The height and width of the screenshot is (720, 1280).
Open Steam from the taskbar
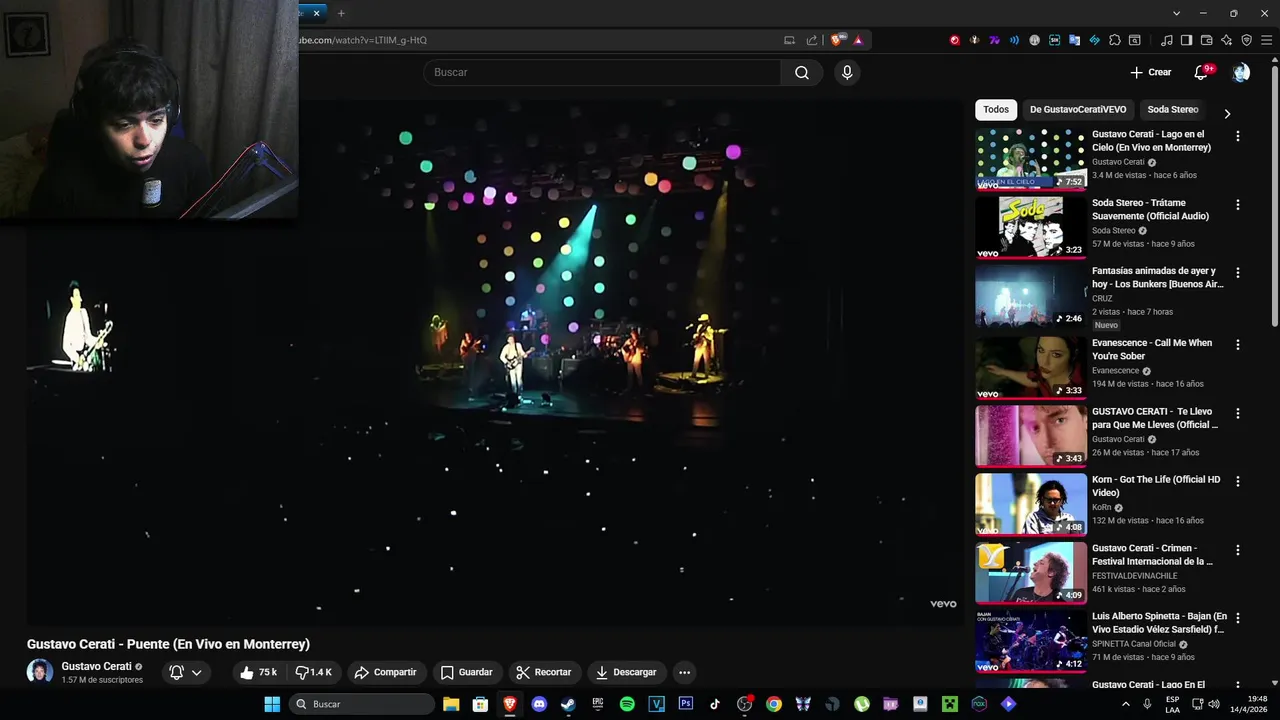(x=568, y=704)
